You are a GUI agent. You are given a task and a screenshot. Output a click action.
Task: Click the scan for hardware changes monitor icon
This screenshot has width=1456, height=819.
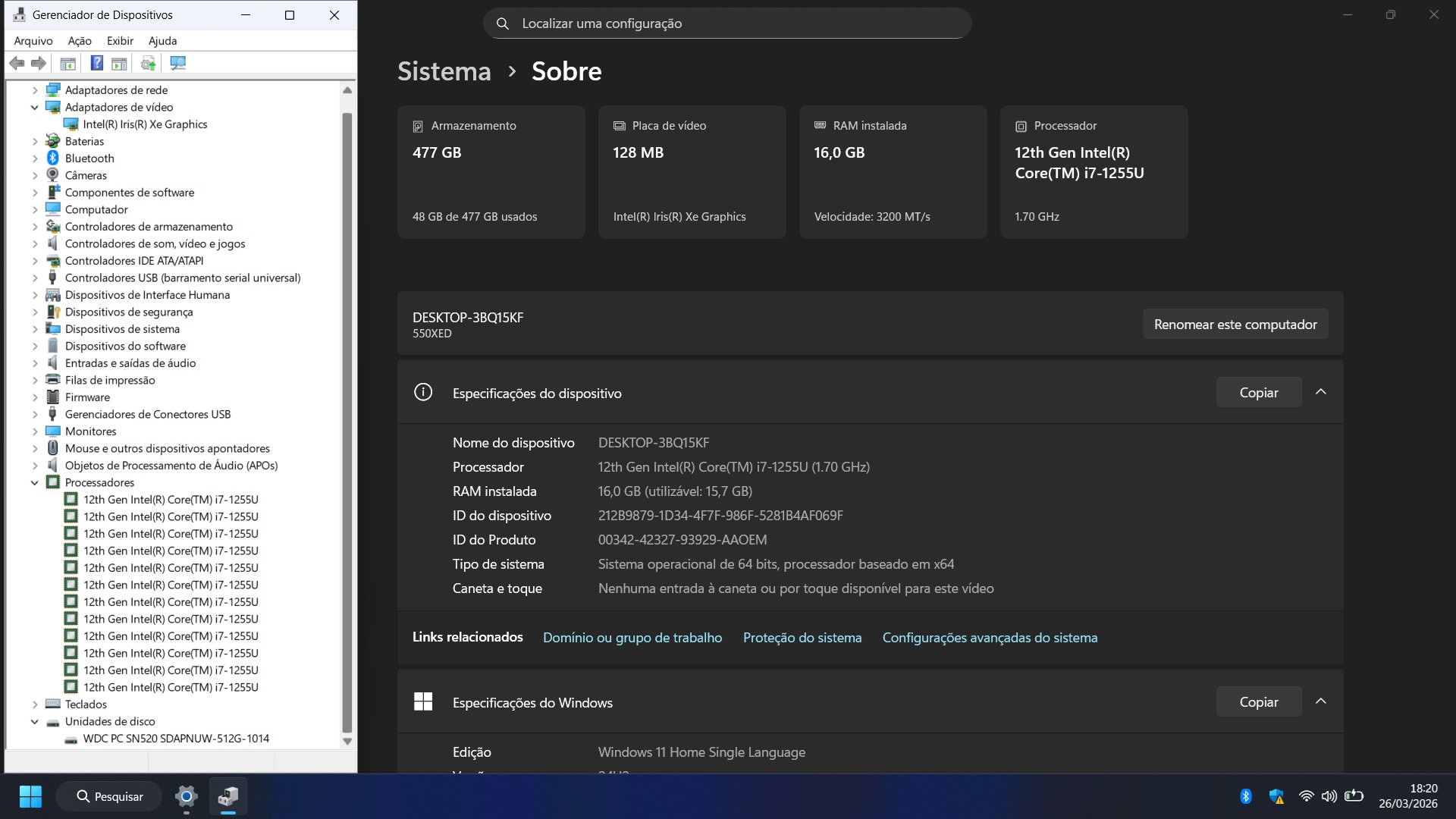point(177,63)
